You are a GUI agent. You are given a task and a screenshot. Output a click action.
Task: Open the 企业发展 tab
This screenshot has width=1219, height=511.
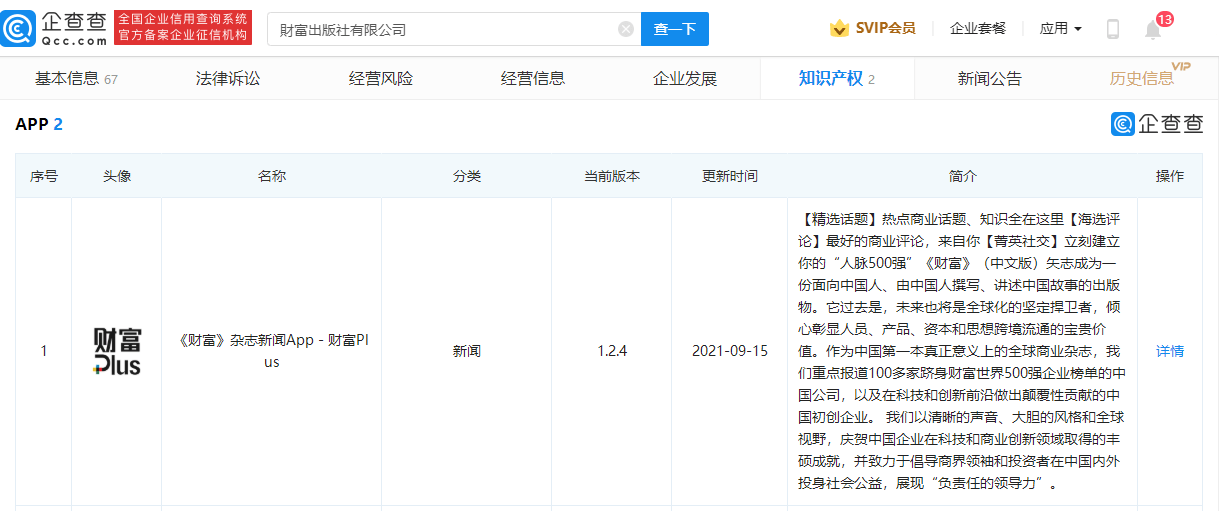point(685,79)
